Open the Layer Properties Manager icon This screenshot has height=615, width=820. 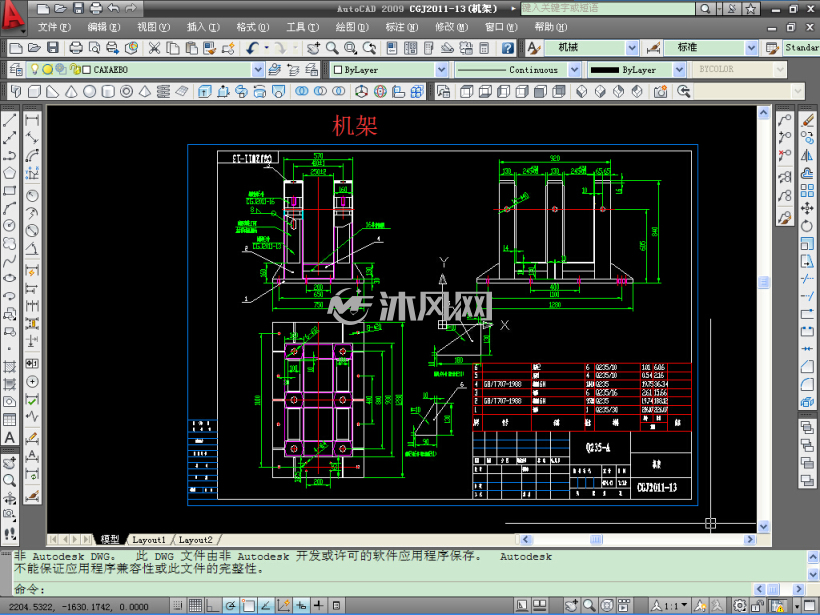click(16, 70)
